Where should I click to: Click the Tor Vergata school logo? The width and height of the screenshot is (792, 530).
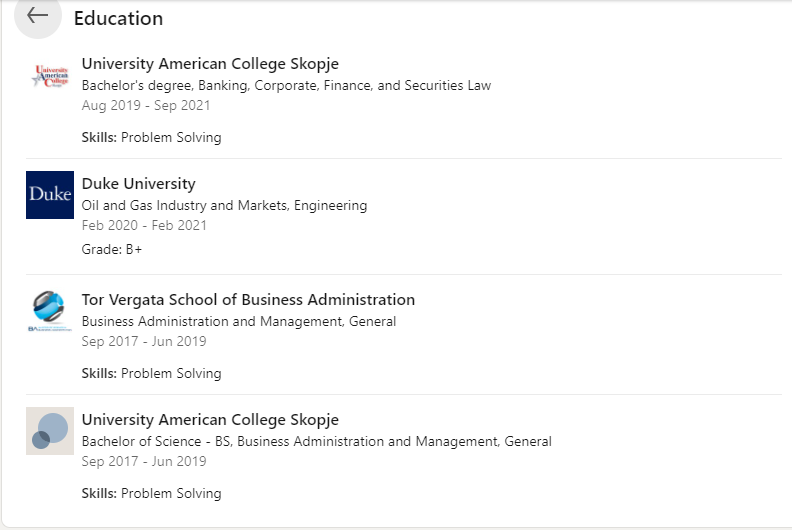[50, 311]
